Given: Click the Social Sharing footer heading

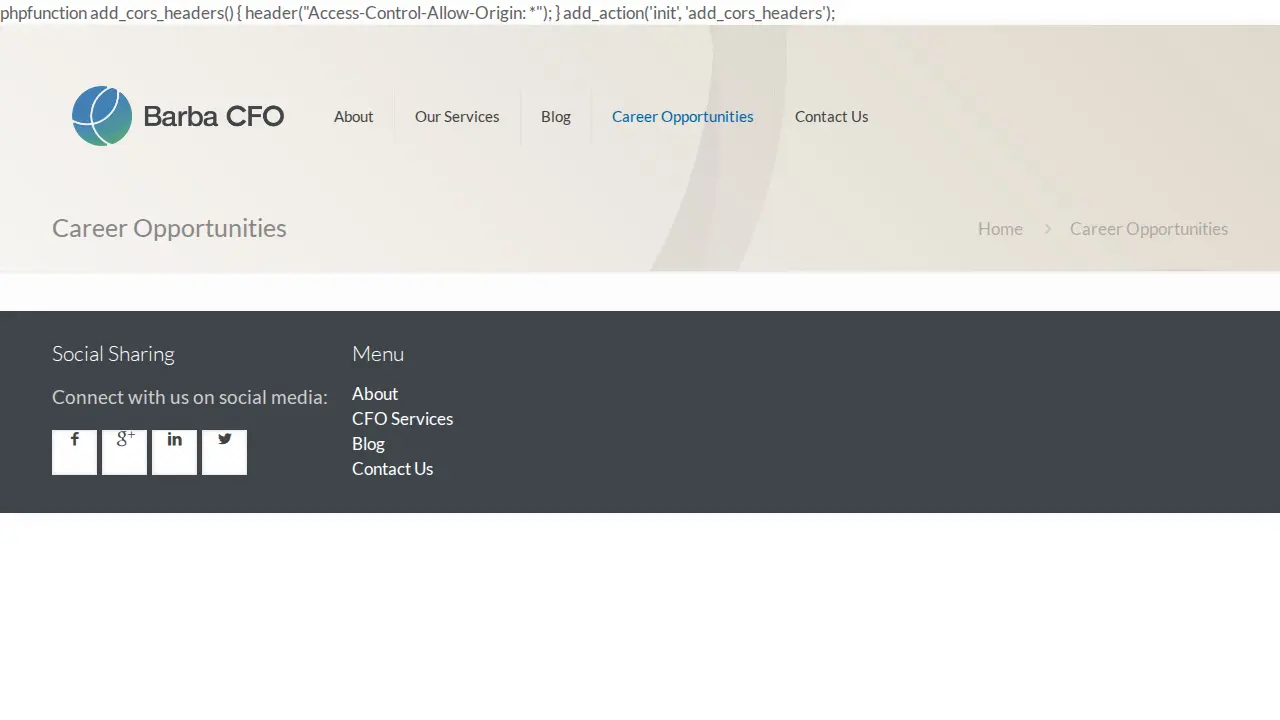Looking at the screenshot, I should tap(113, 354).
